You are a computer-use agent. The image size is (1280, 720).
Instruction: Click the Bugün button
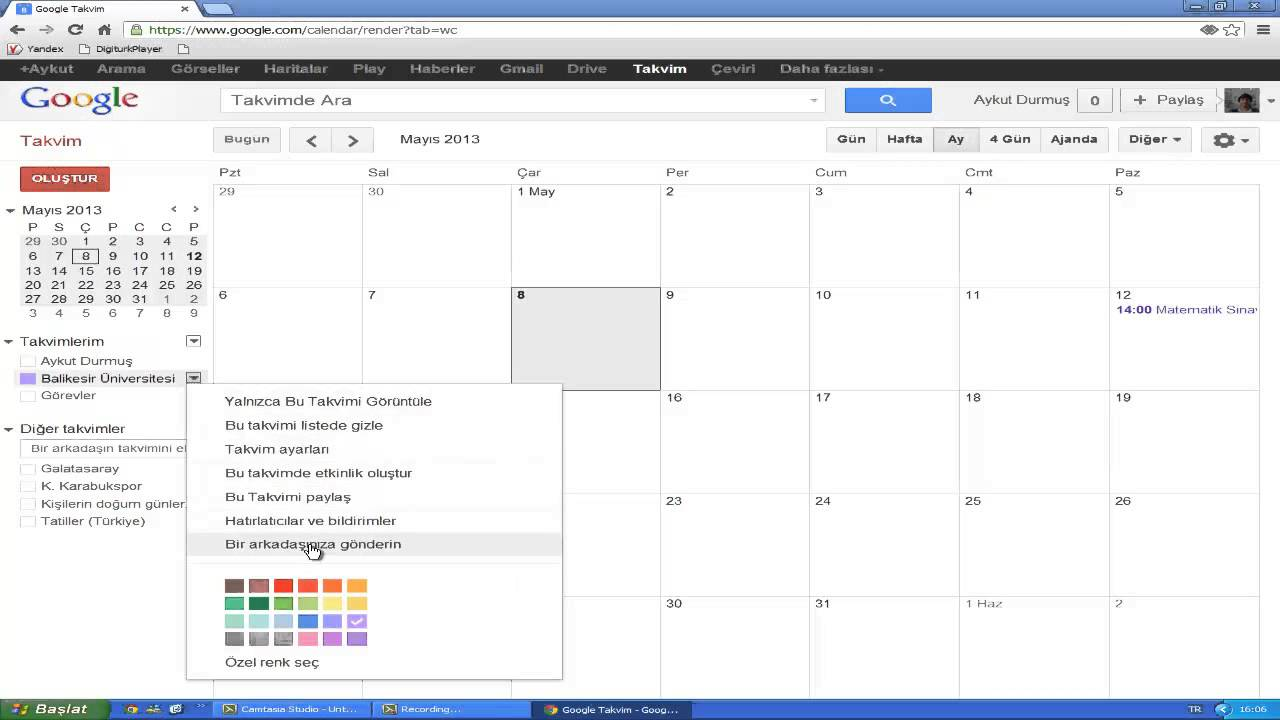(247, 140)
